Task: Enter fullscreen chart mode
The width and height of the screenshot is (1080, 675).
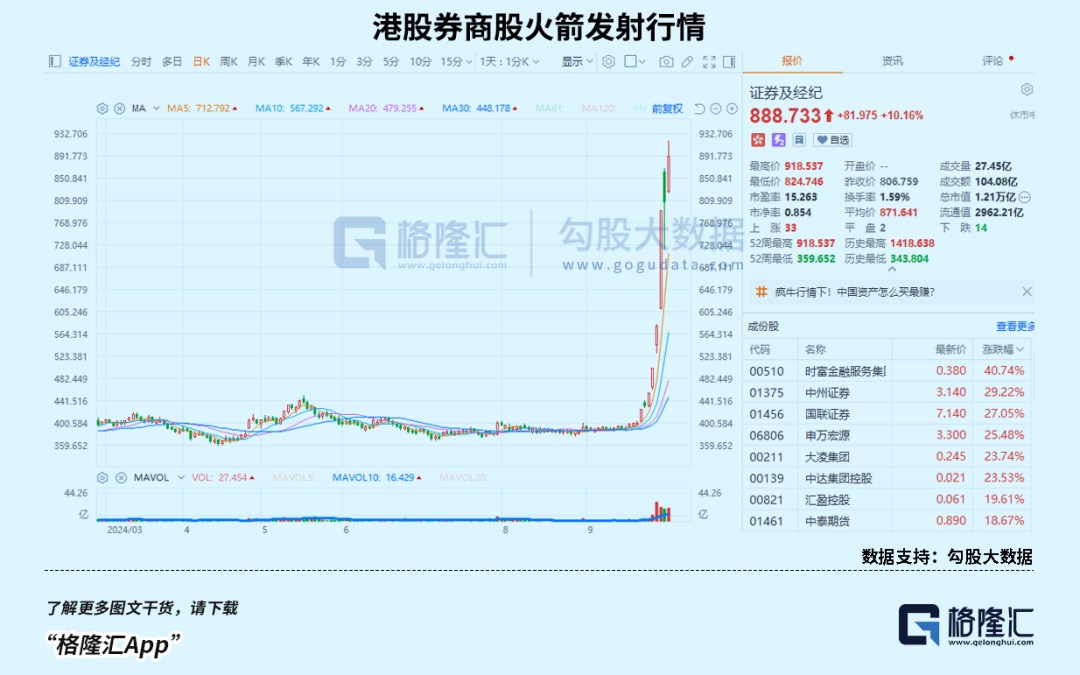Action: (x=709, y=62)
